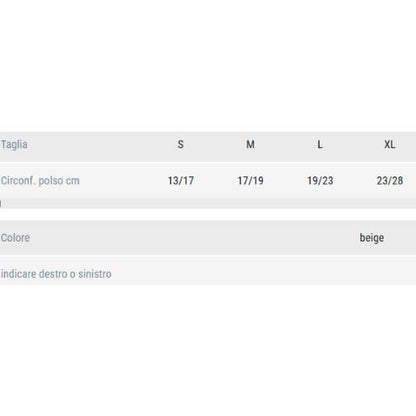Click white area below the table
The height and width of the screenshot is (416, 416).
point(208,350)
